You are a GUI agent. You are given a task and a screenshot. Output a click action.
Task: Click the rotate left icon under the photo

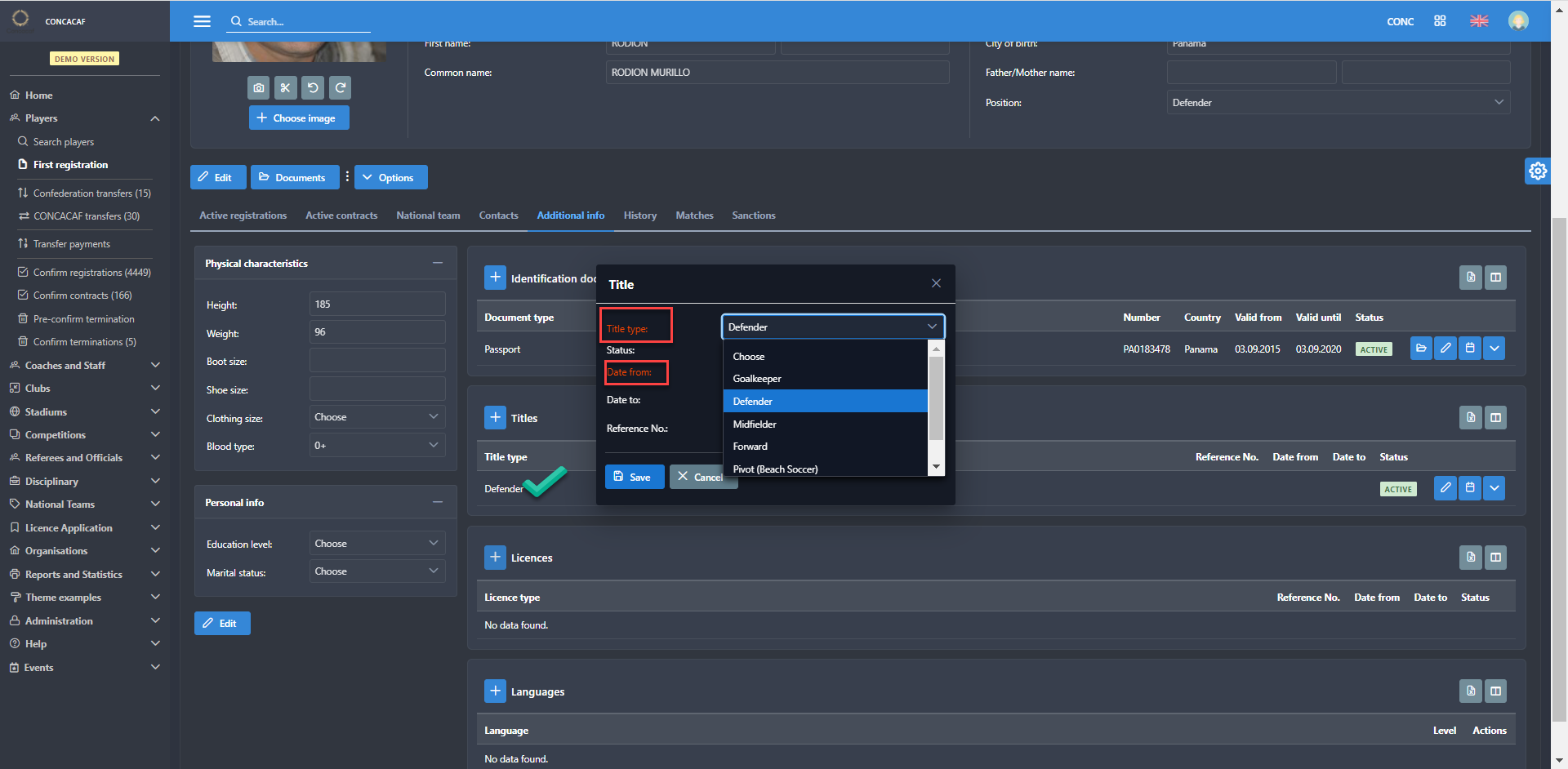point(313,87)
